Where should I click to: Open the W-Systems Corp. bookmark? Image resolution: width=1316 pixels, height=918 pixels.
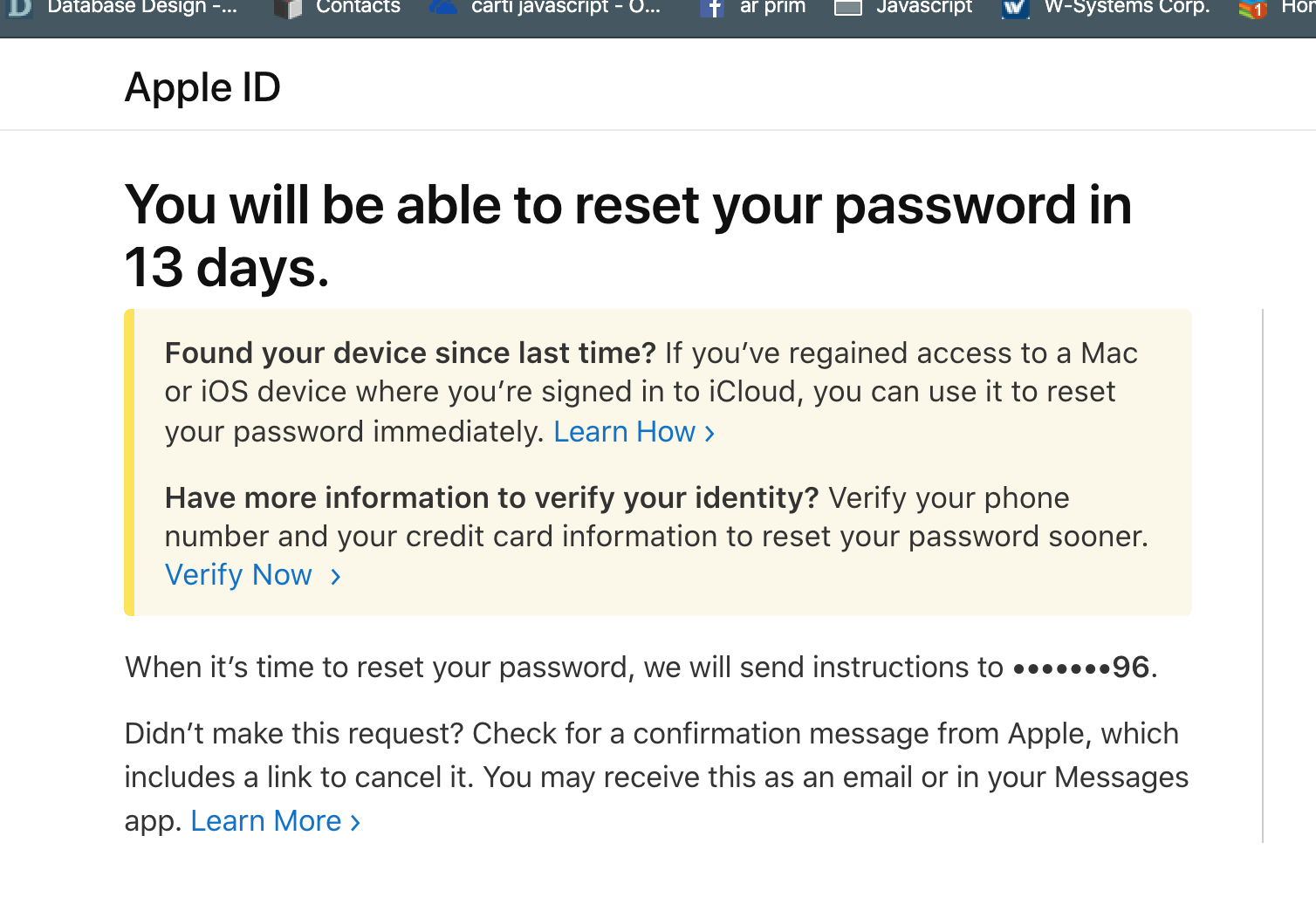click(x=1127, y=8)
